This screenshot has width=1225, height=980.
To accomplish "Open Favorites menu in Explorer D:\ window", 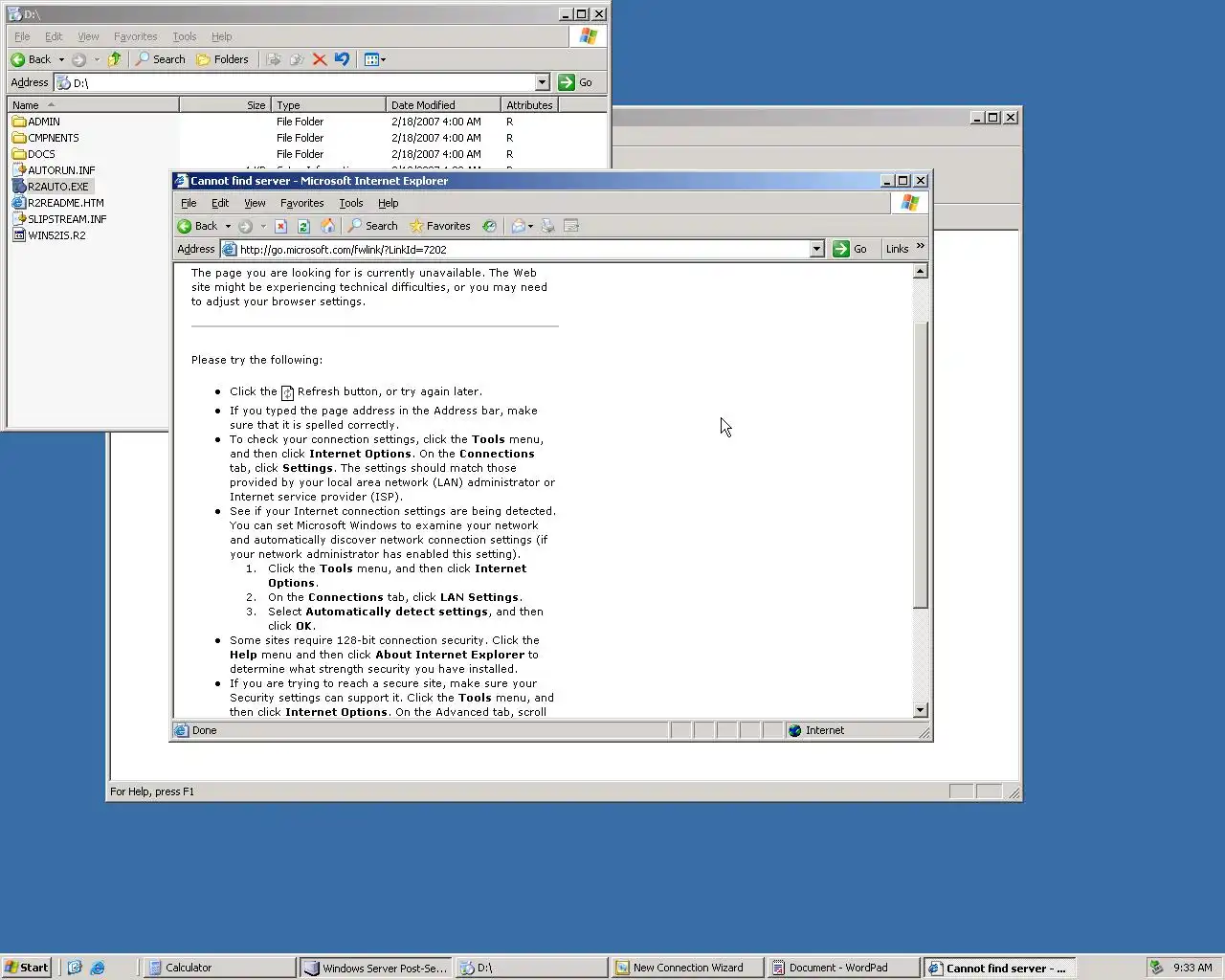I will [135, 36].
